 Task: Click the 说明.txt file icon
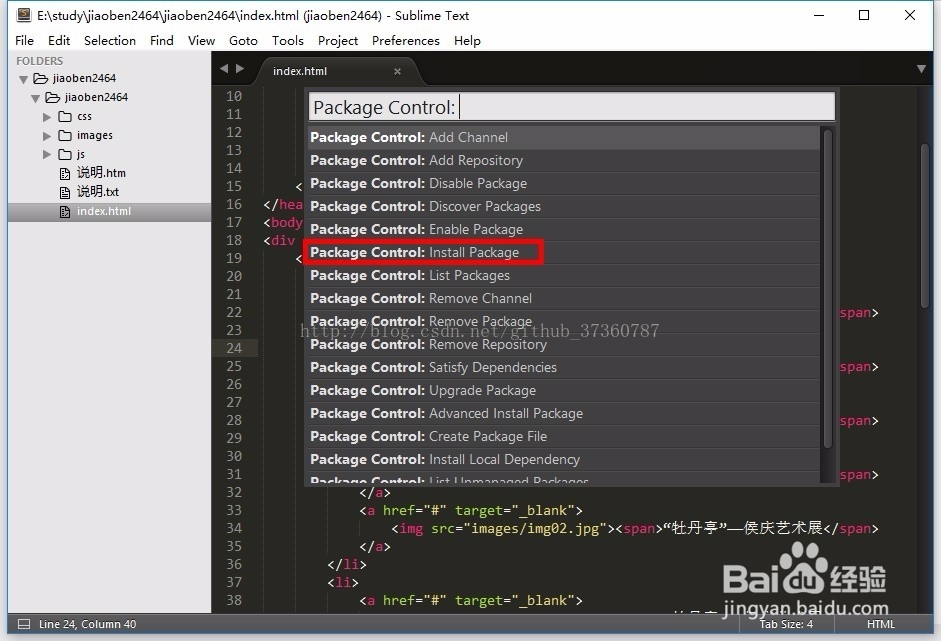point(65,193)
